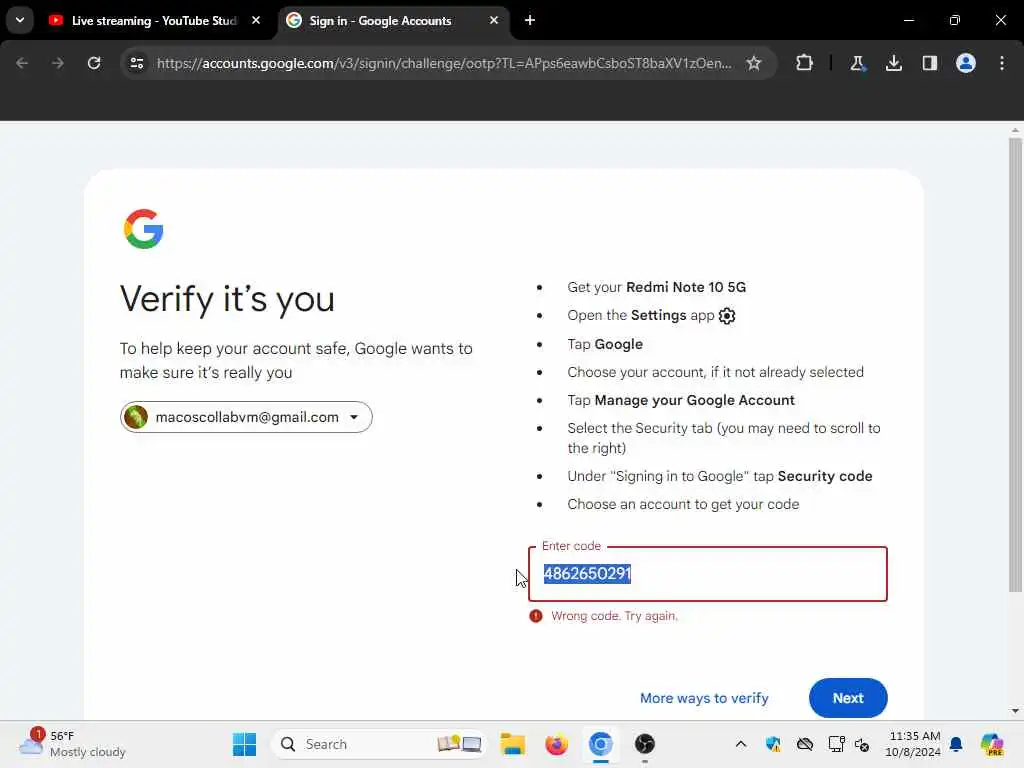Open Chrome Labs flask icon
Screen dimensions: 1024x768
857,63
